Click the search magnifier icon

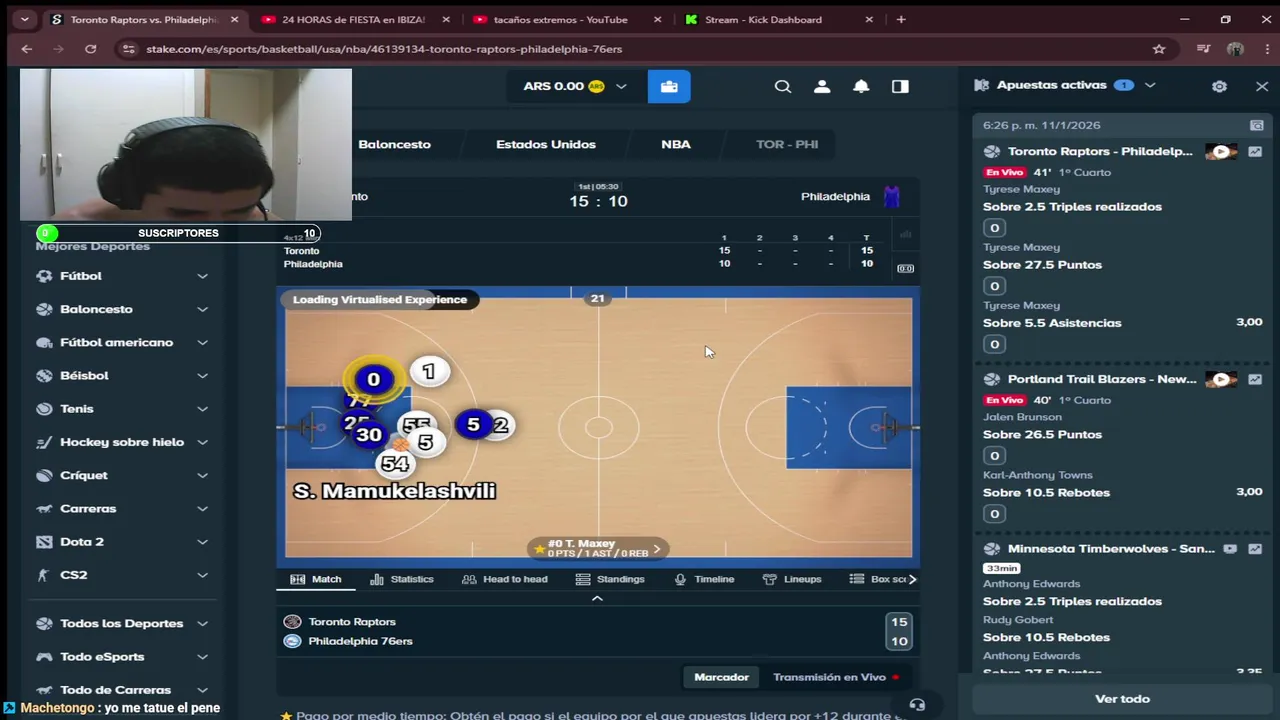click(x=783, y=87)
